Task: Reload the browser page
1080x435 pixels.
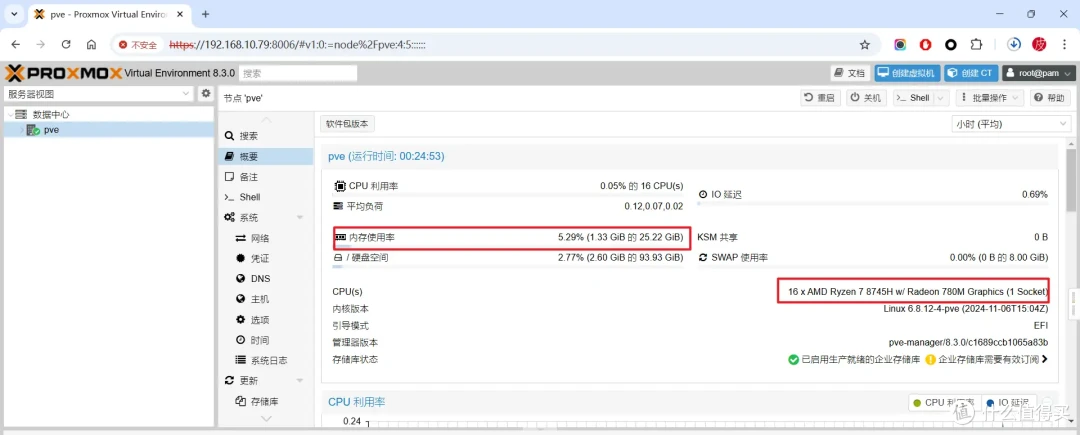Action: tap(66, 45)
